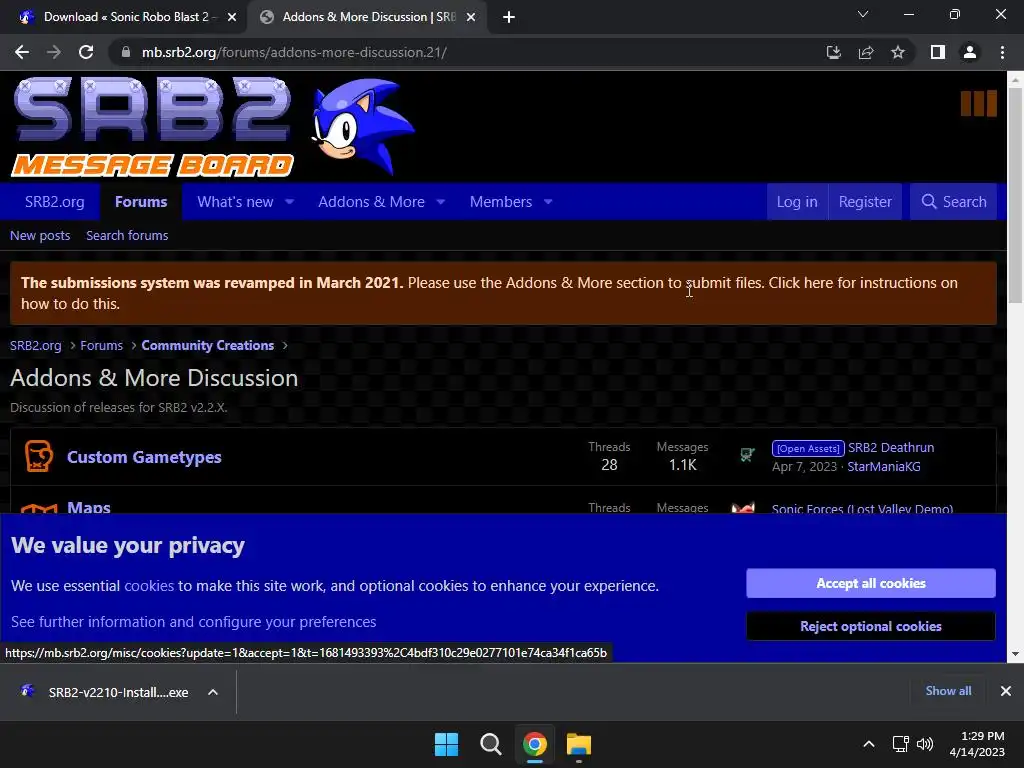Image resolution: width=1024 pixels, height=768 pixels.
Task: Click the address bar URL
Action: click(x=294, y=52)
